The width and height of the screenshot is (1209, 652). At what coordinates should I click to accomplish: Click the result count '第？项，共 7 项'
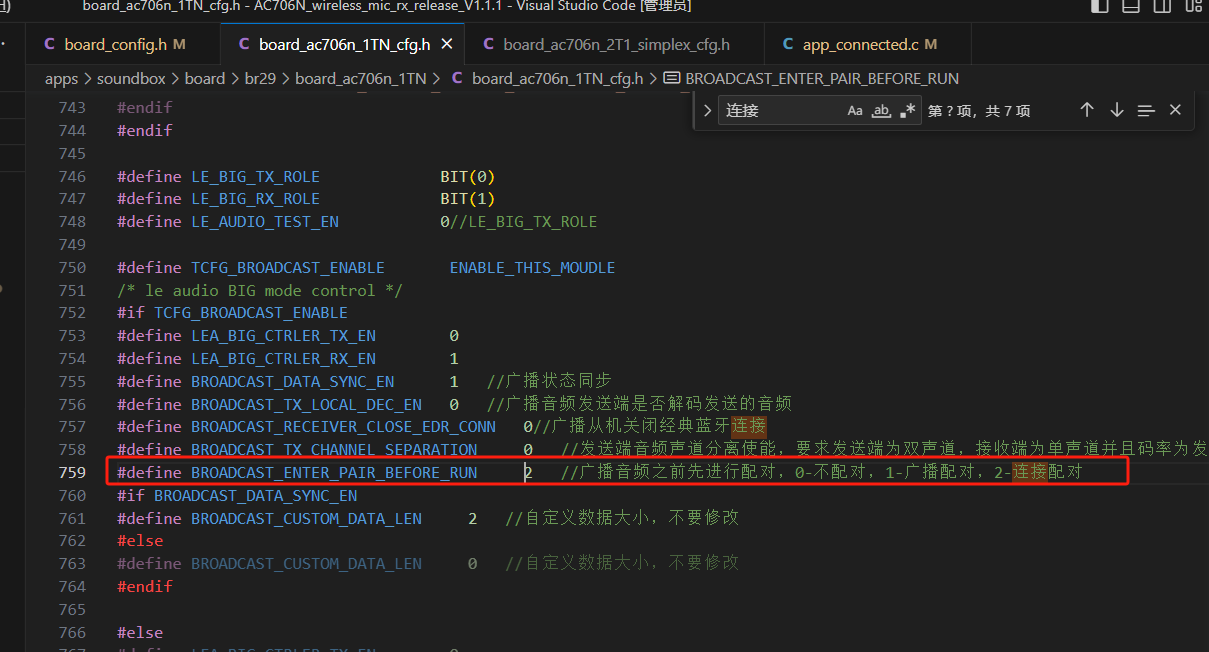[979, 111]
